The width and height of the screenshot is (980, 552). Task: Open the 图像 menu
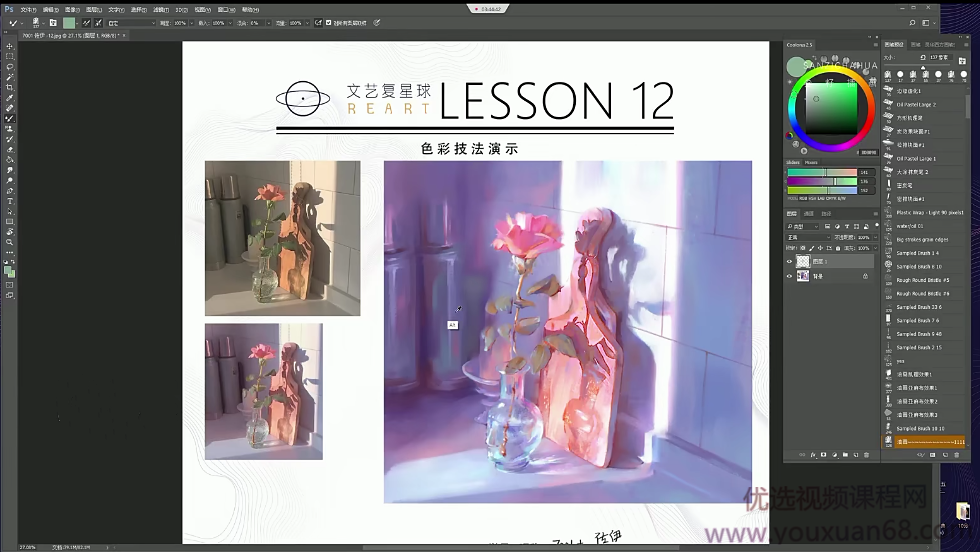(72, 10)
